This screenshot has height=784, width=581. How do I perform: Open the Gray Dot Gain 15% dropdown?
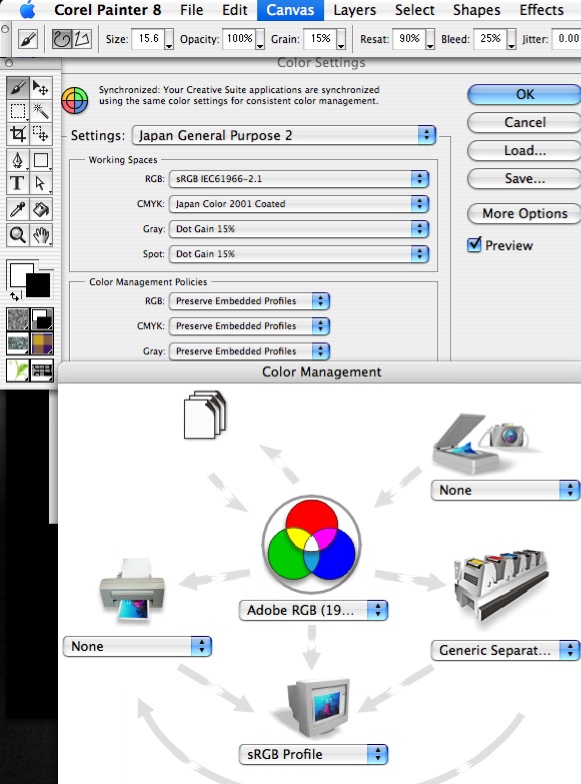299,229
